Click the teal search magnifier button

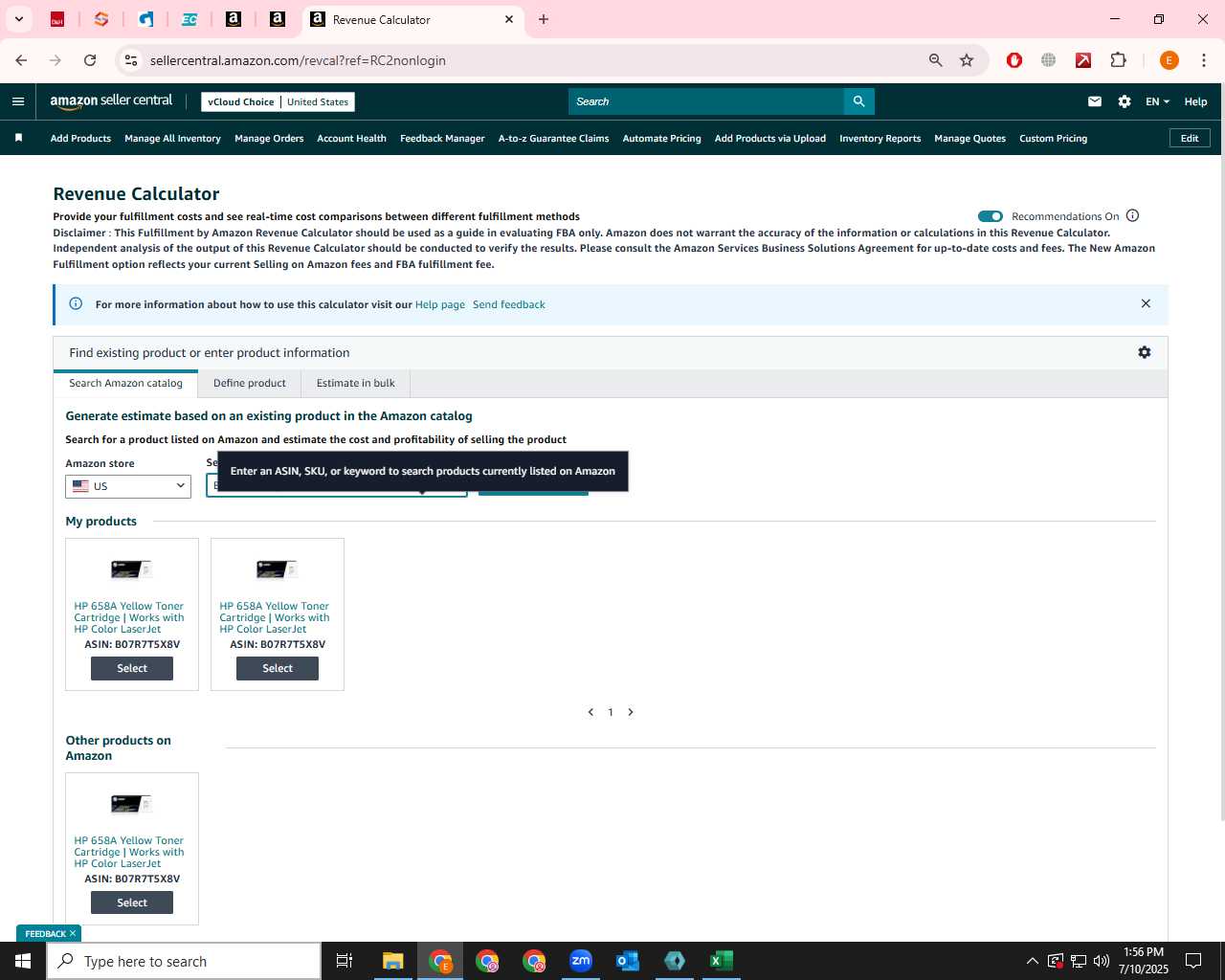pos(858,101)
